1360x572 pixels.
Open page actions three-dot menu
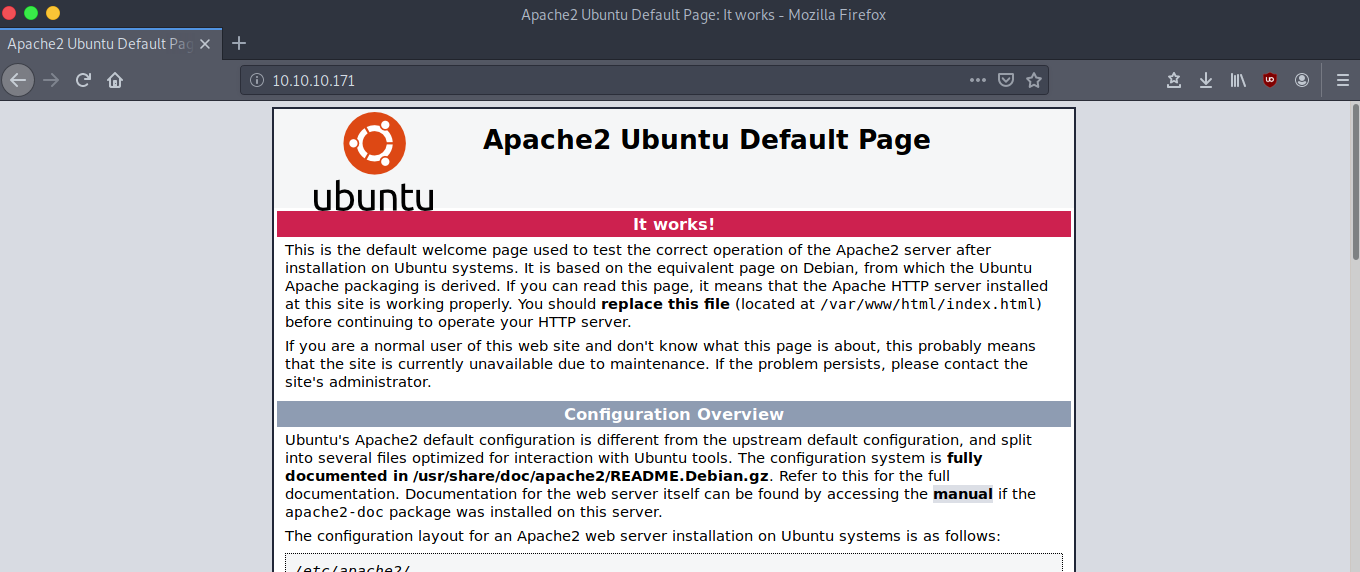pyautogui.click(x=978, y=80)
